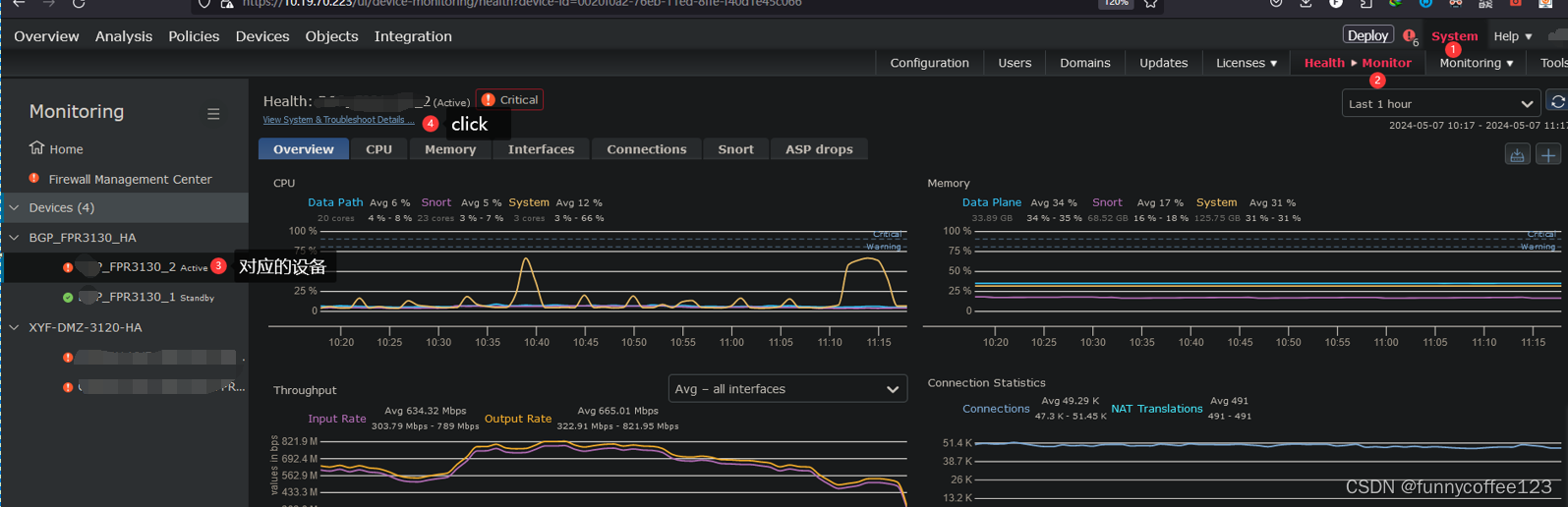The height and width of the screenshot is (507, 1568).
Task: Click the Critical health status badge
Action: click(x=509, y=100)
